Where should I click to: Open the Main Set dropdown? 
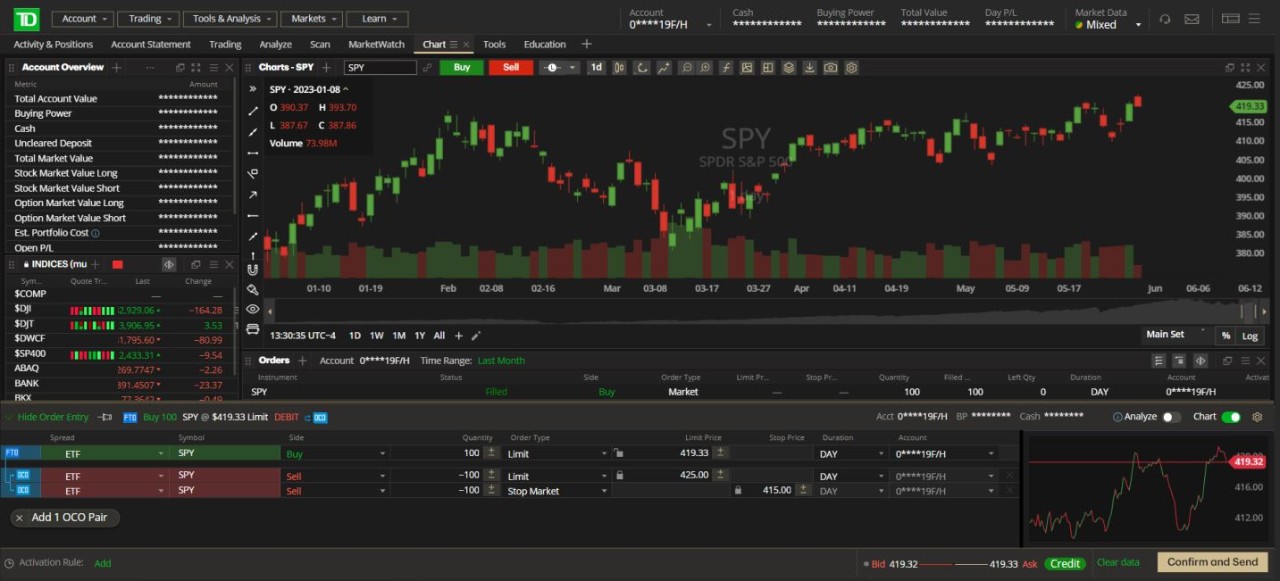pyautogui.click(x=1177, y=335)
